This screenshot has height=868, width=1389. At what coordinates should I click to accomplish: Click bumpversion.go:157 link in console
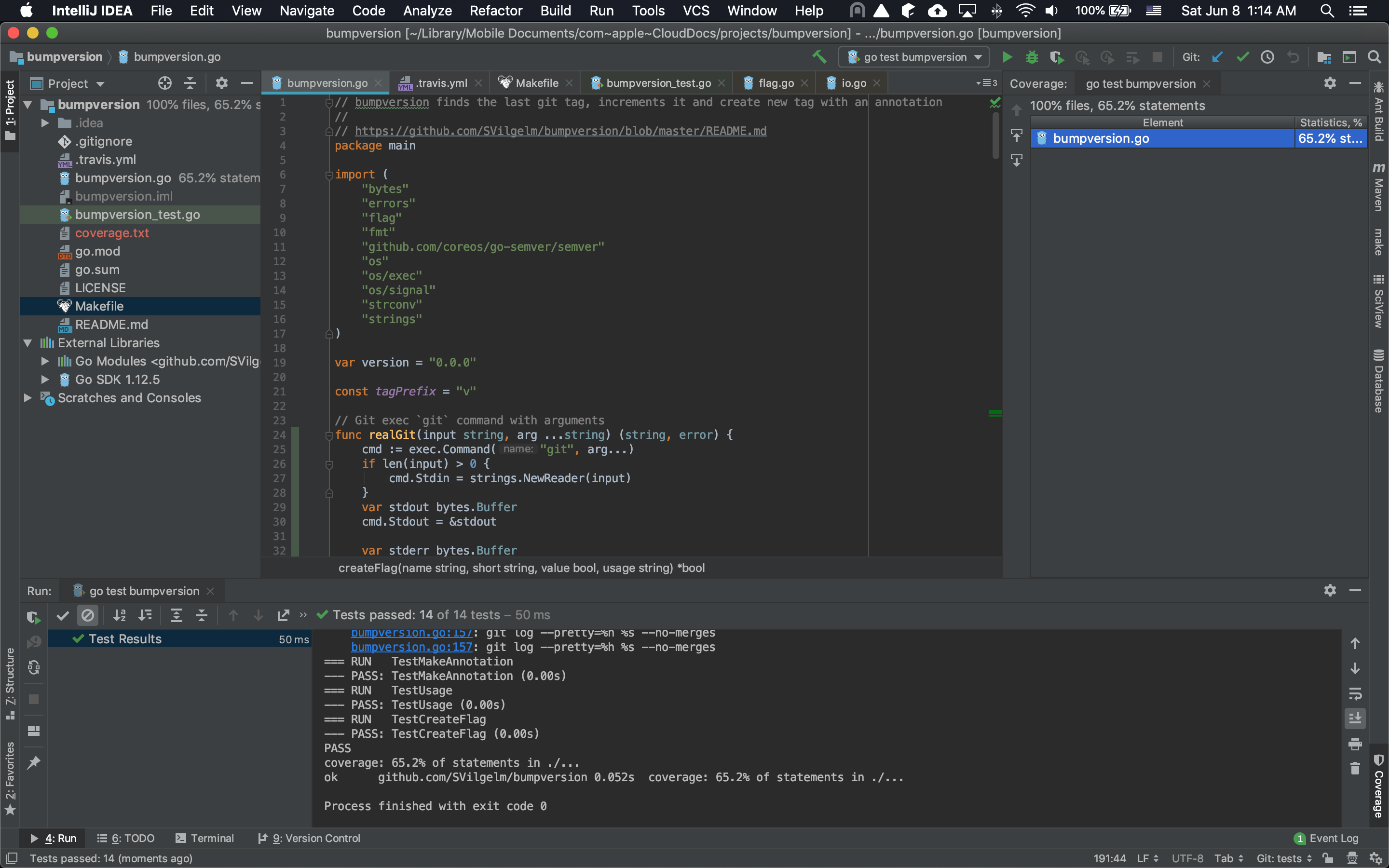[x=411, y=647]
